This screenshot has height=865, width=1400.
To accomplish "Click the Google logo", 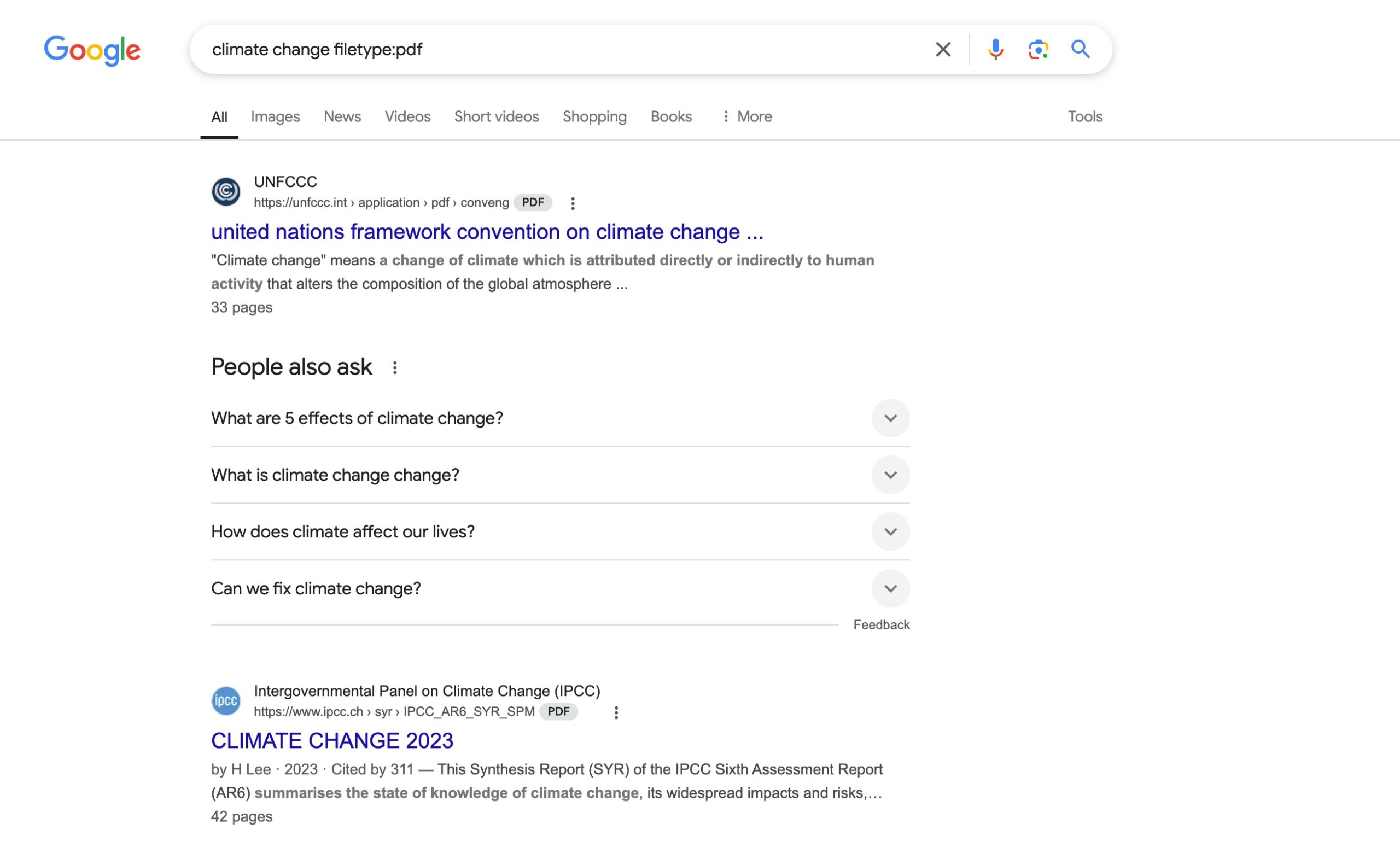I will tap(92, 50).
